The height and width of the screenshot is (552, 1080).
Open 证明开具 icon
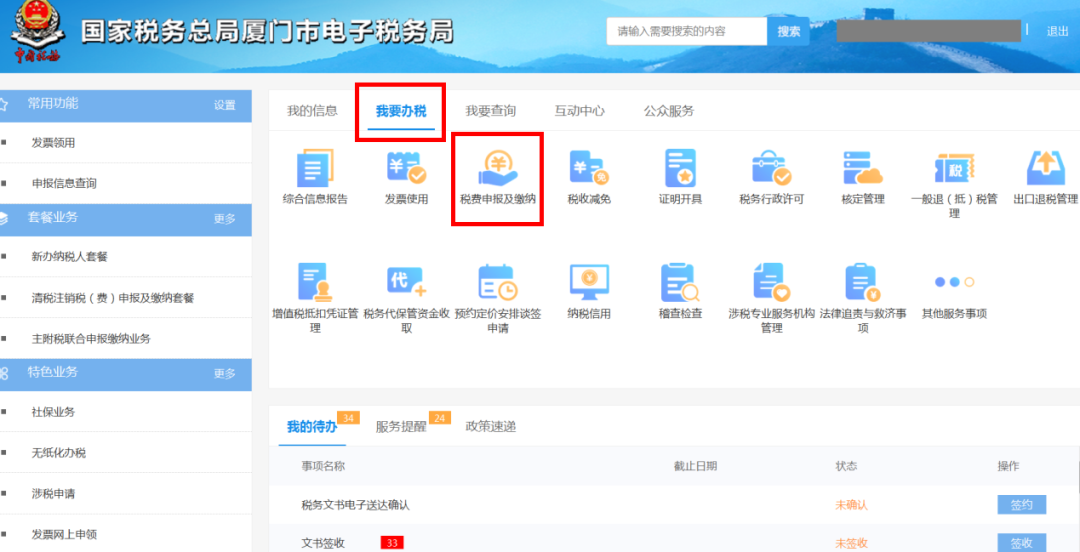pyautogui.click(x=680, y=169)
